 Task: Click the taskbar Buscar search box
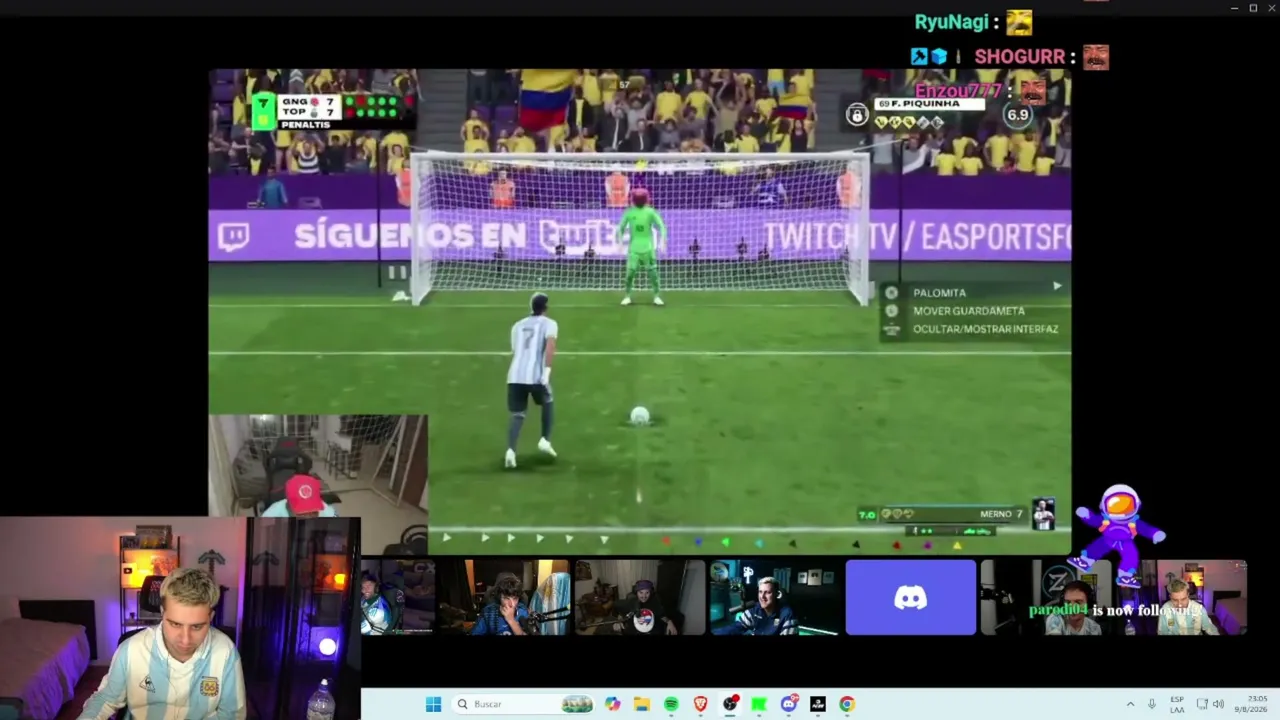click(x=524, y=704)
